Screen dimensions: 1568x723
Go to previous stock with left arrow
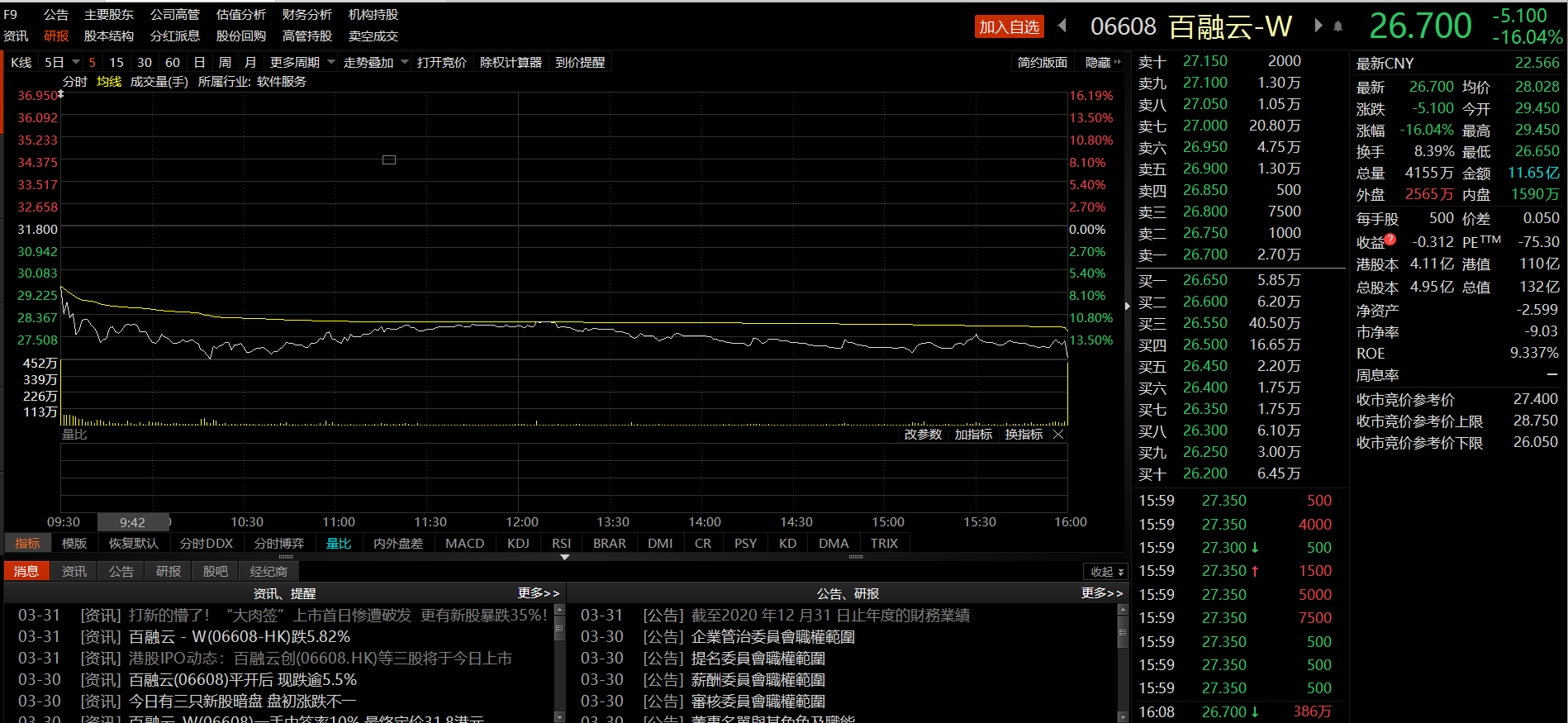pyautogui.click(x=1062, y=26)
